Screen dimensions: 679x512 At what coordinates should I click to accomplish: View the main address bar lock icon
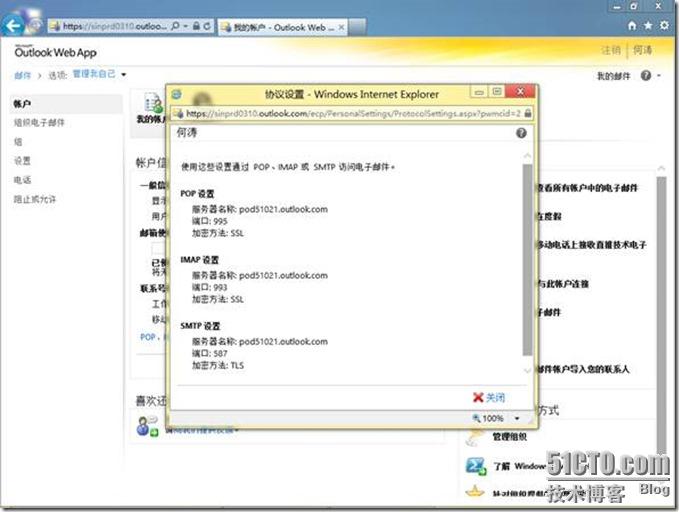[x=196, y=26]
